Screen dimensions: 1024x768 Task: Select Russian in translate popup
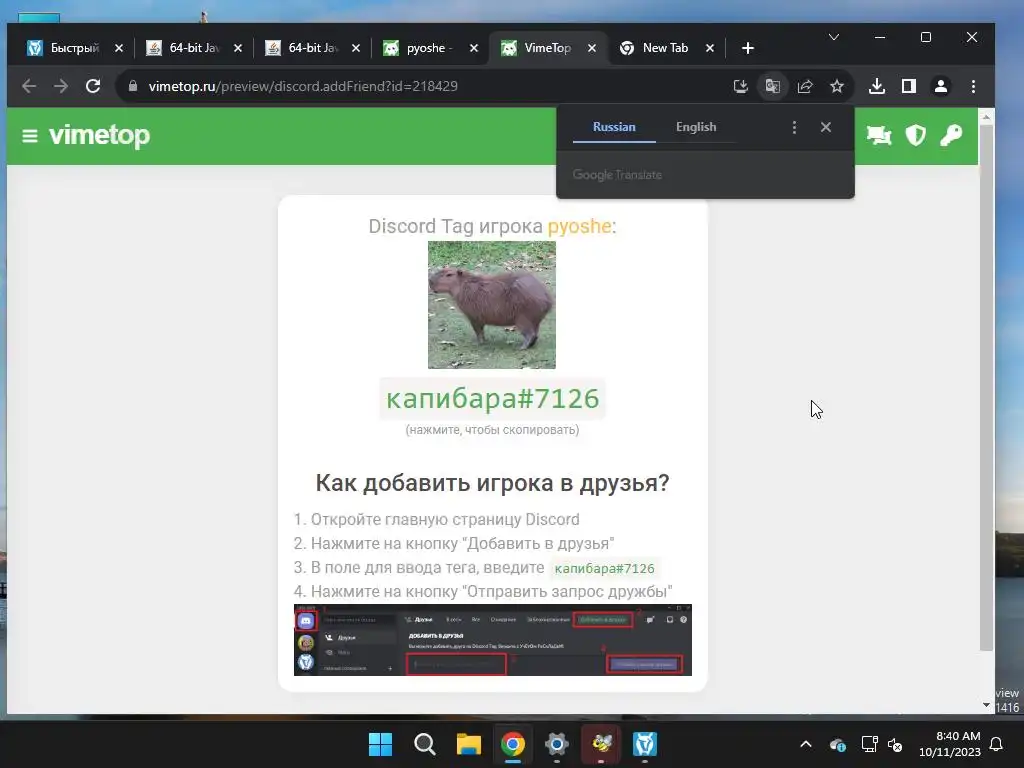tap(614, 127)
